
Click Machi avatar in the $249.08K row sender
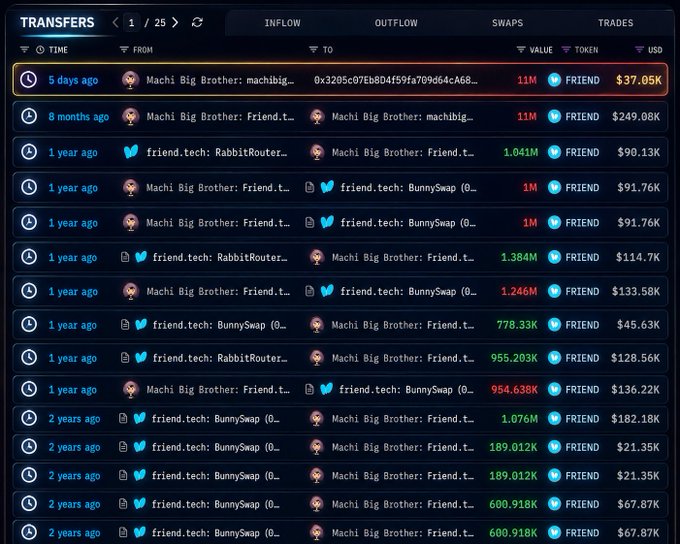point(131,116)
